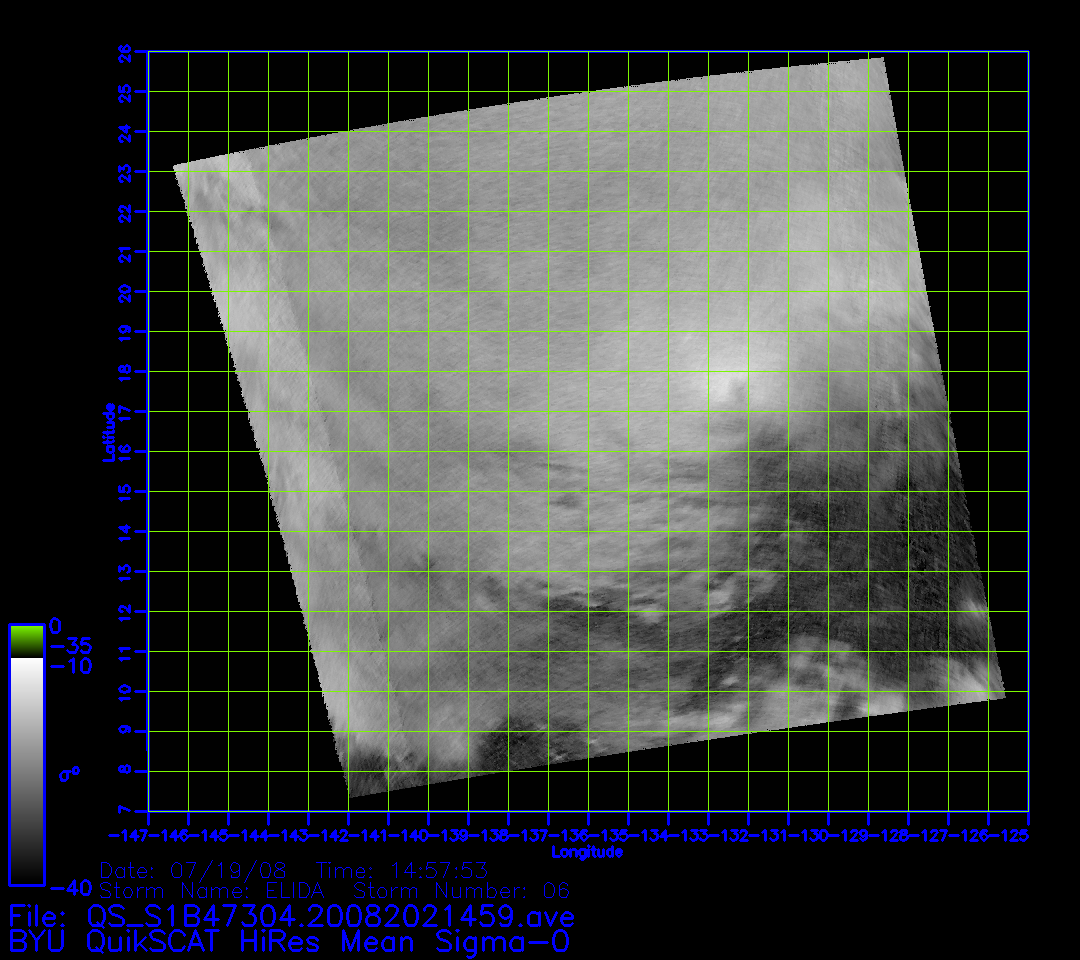Image resolution: width=1080 pixels, height=960 pixels.
Task: Select the -10 color bar label
Action: tap(70, 666)
